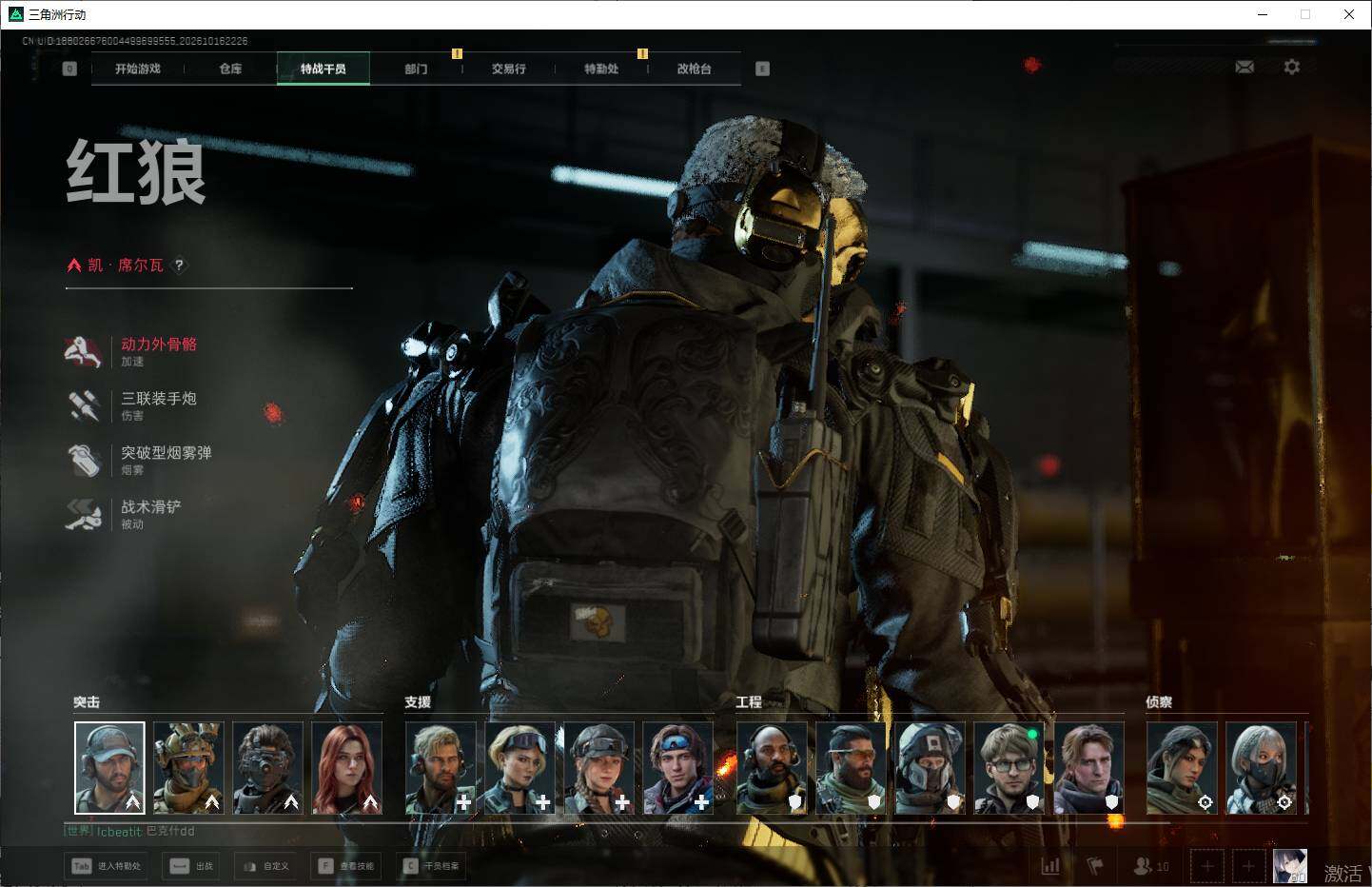Select the first 突击 operator with cap
The image size is (1372, 887).
point(109,768)
